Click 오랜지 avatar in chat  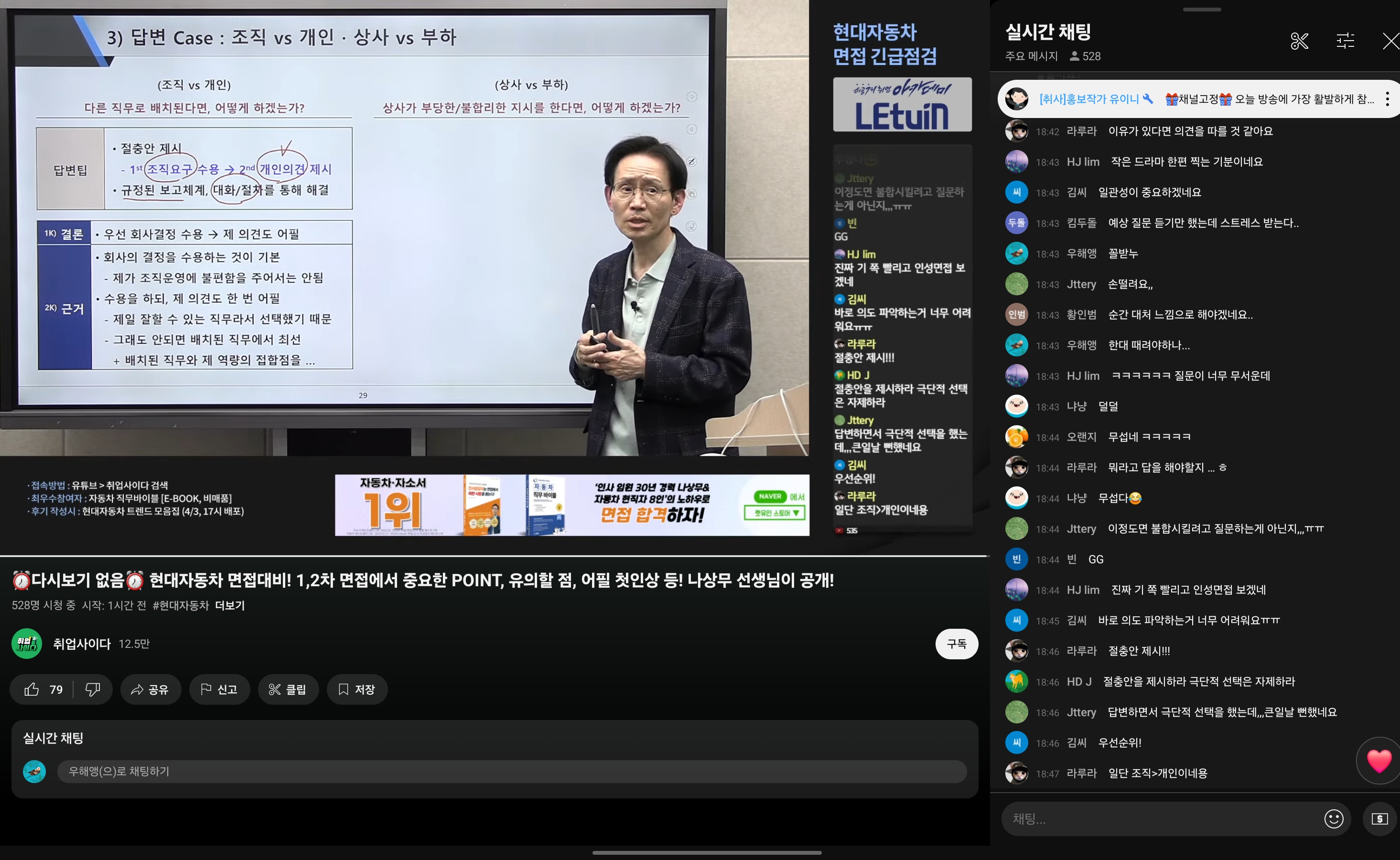point(1016,437)
